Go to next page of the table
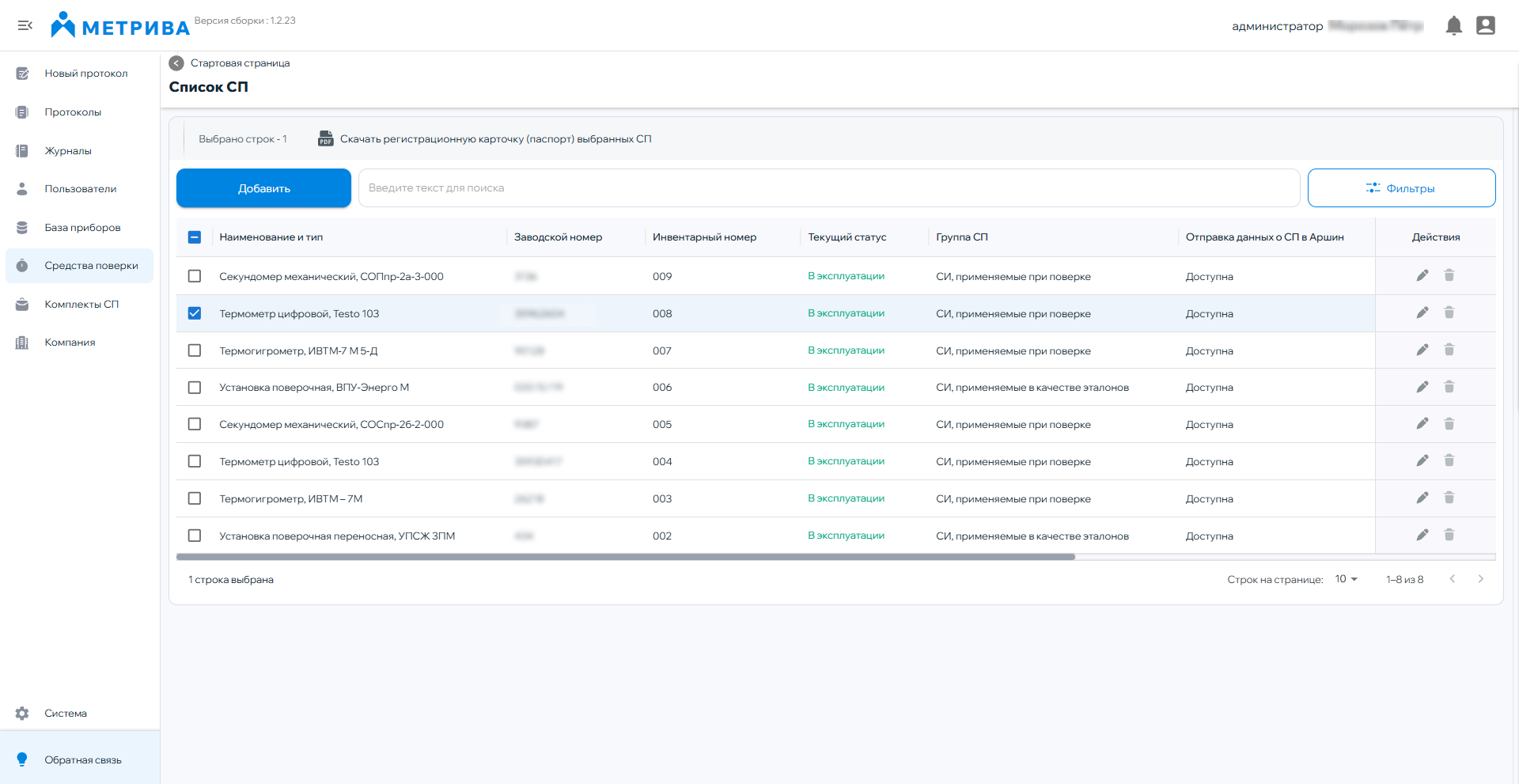This screenshot has width=1519, height=784. tap(1480, 579)
